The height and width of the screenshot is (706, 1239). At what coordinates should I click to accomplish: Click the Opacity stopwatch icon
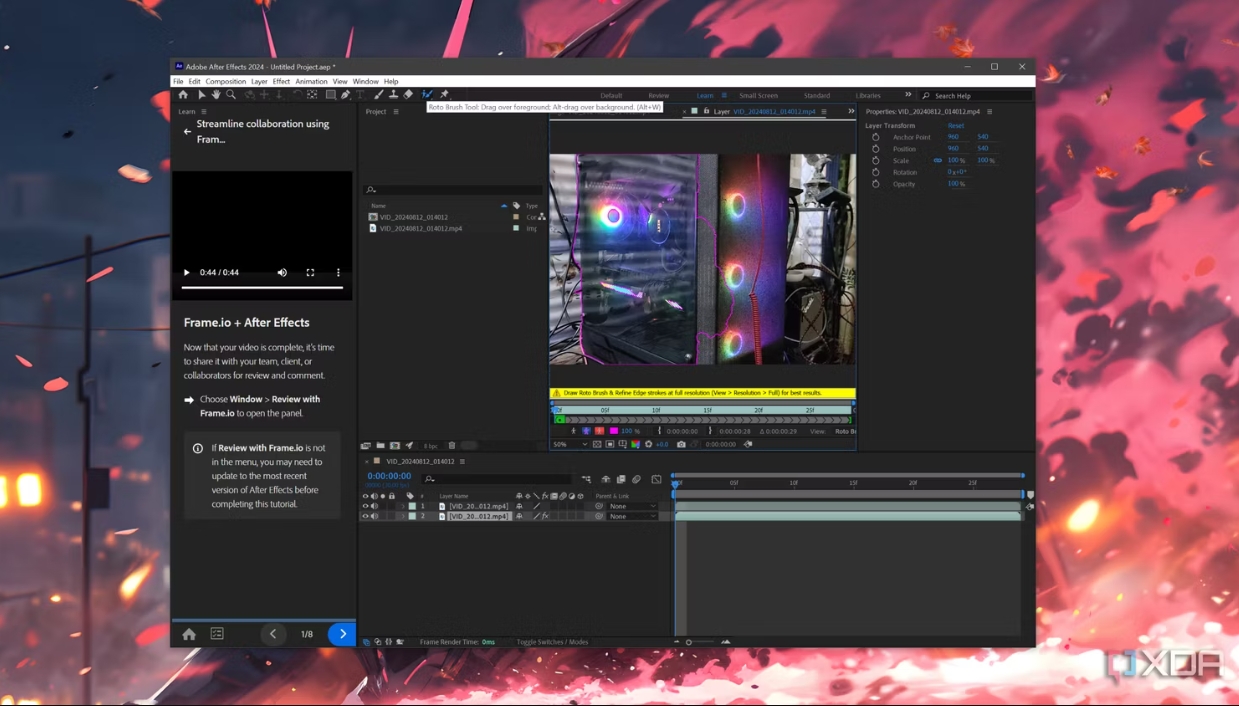point(876,184)
